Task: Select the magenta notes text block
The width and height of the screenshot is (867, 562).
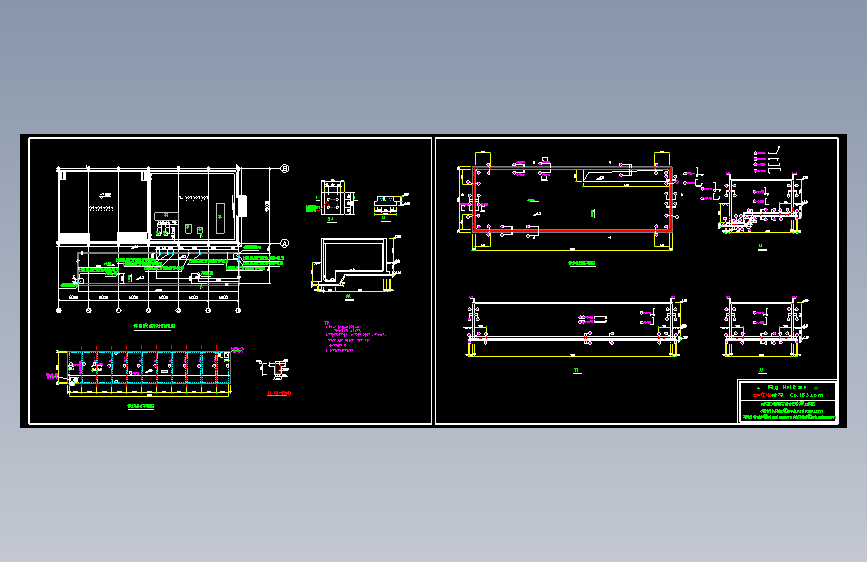Action: 354,336
